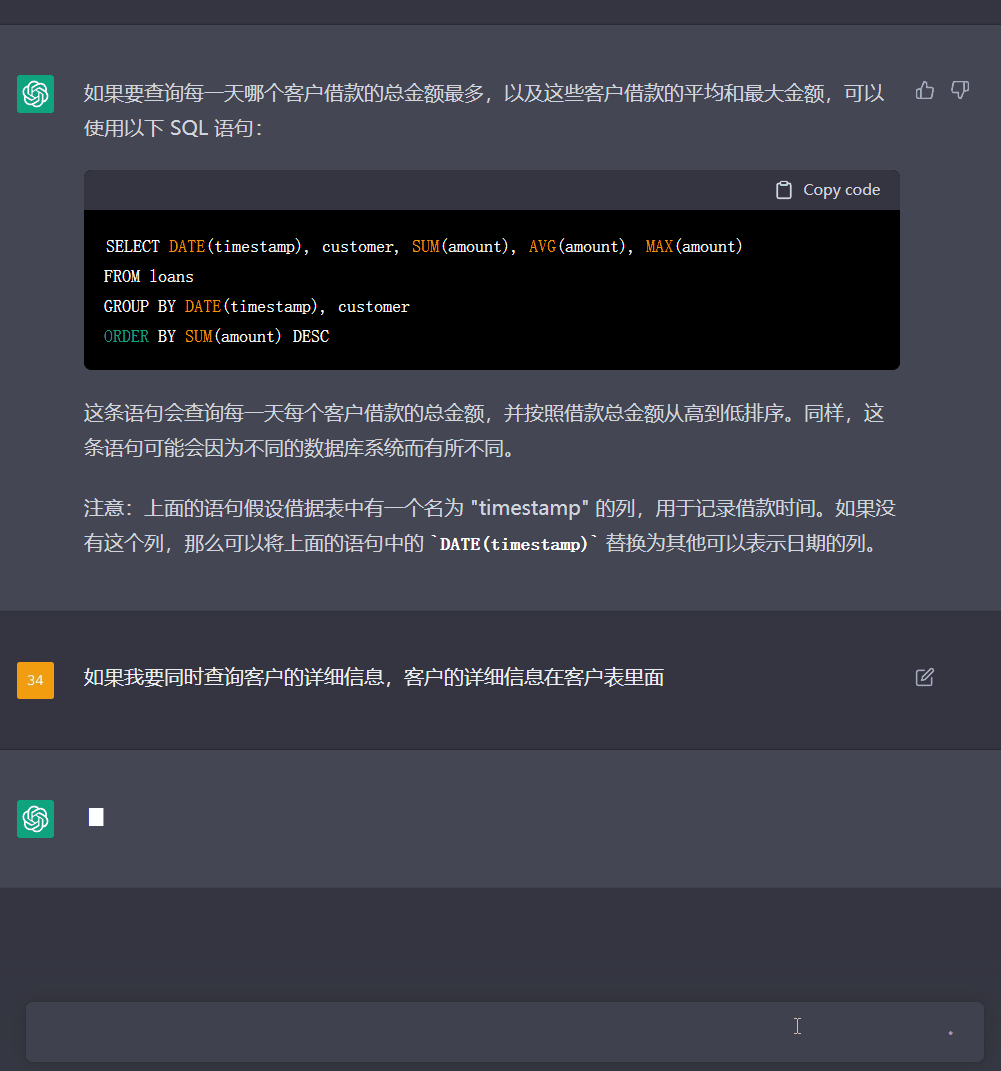Image resolution: width=1001 pixels, height=1071 pixels.
Task: Click the ChatGPT logo beside the generating reply
Action: 35,818
